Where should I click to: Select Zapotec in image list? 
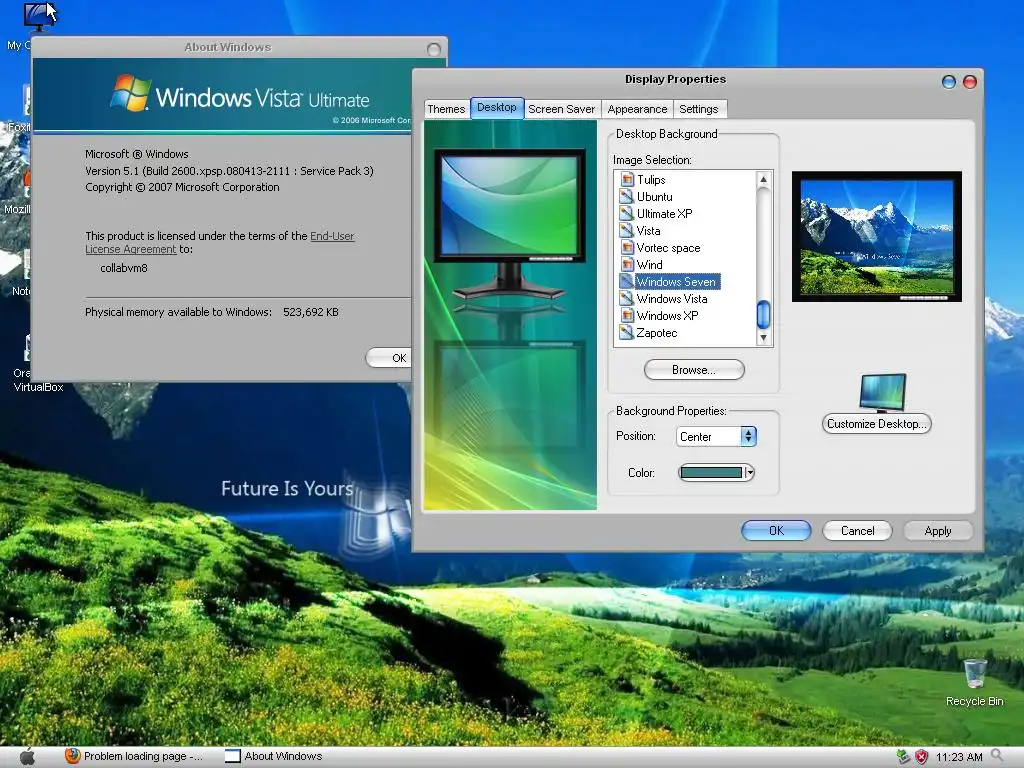pos(657,332)
